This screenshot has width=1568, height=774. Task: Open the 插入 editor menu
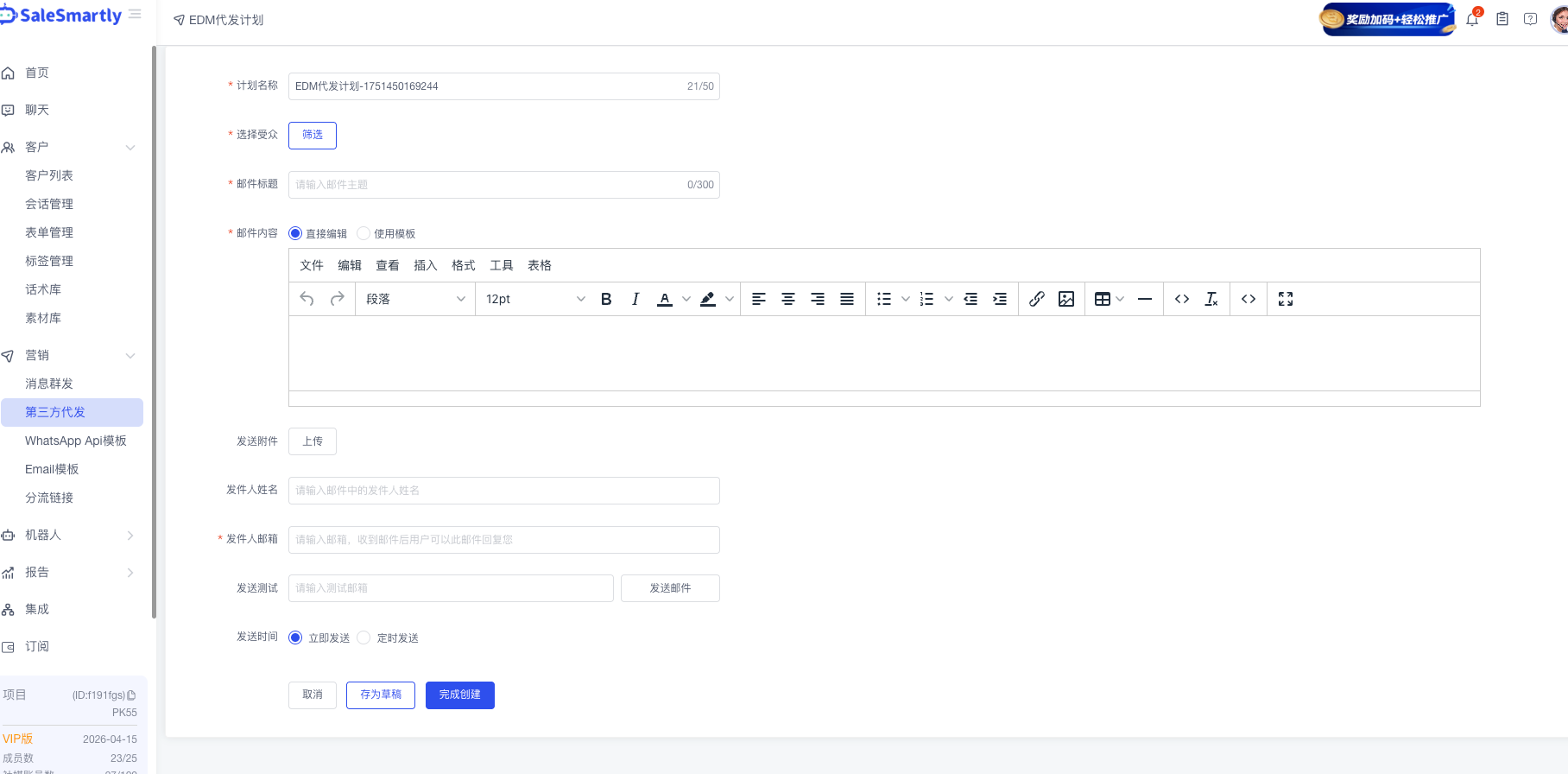coord(426,265)
